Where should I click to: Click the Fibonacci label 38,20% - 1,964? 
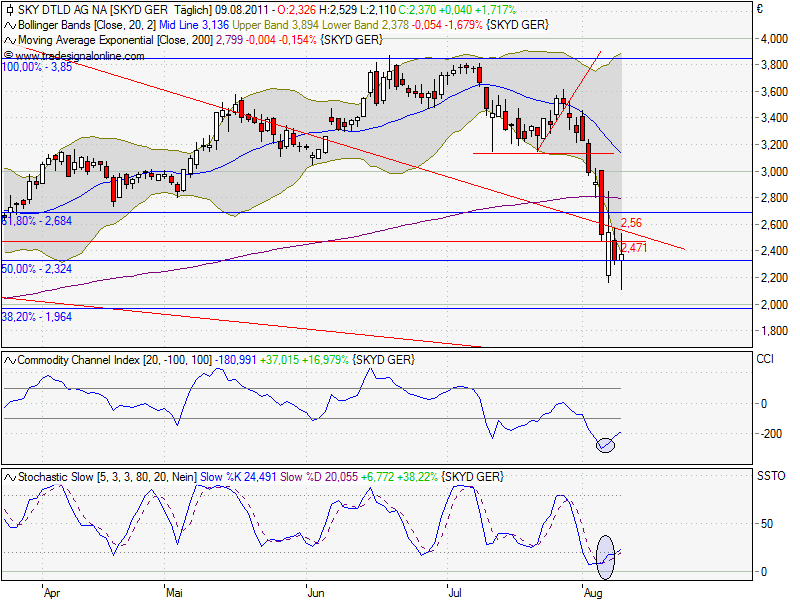pos(37,317)
